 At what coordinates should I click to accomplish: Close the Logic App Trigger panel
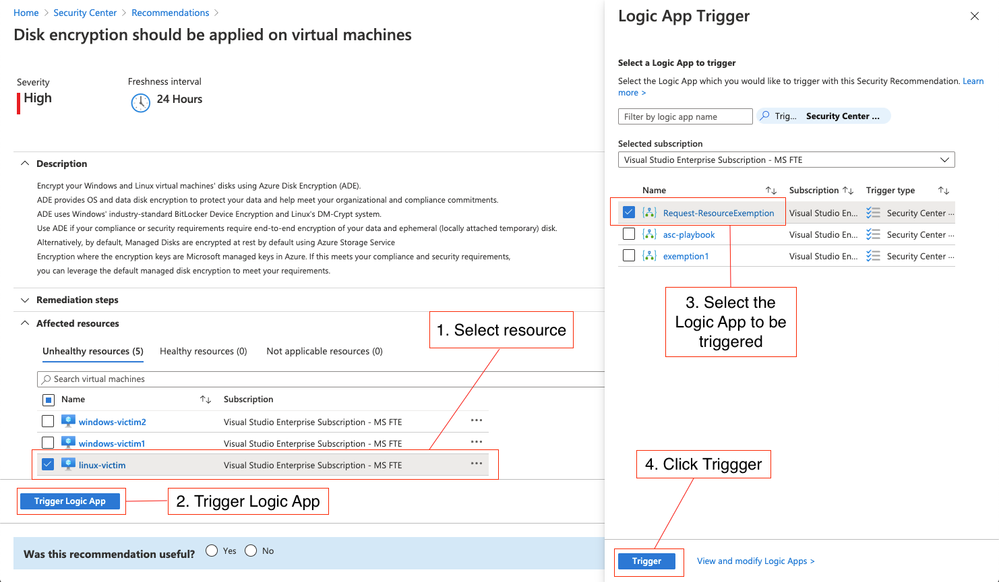point(974,16)
